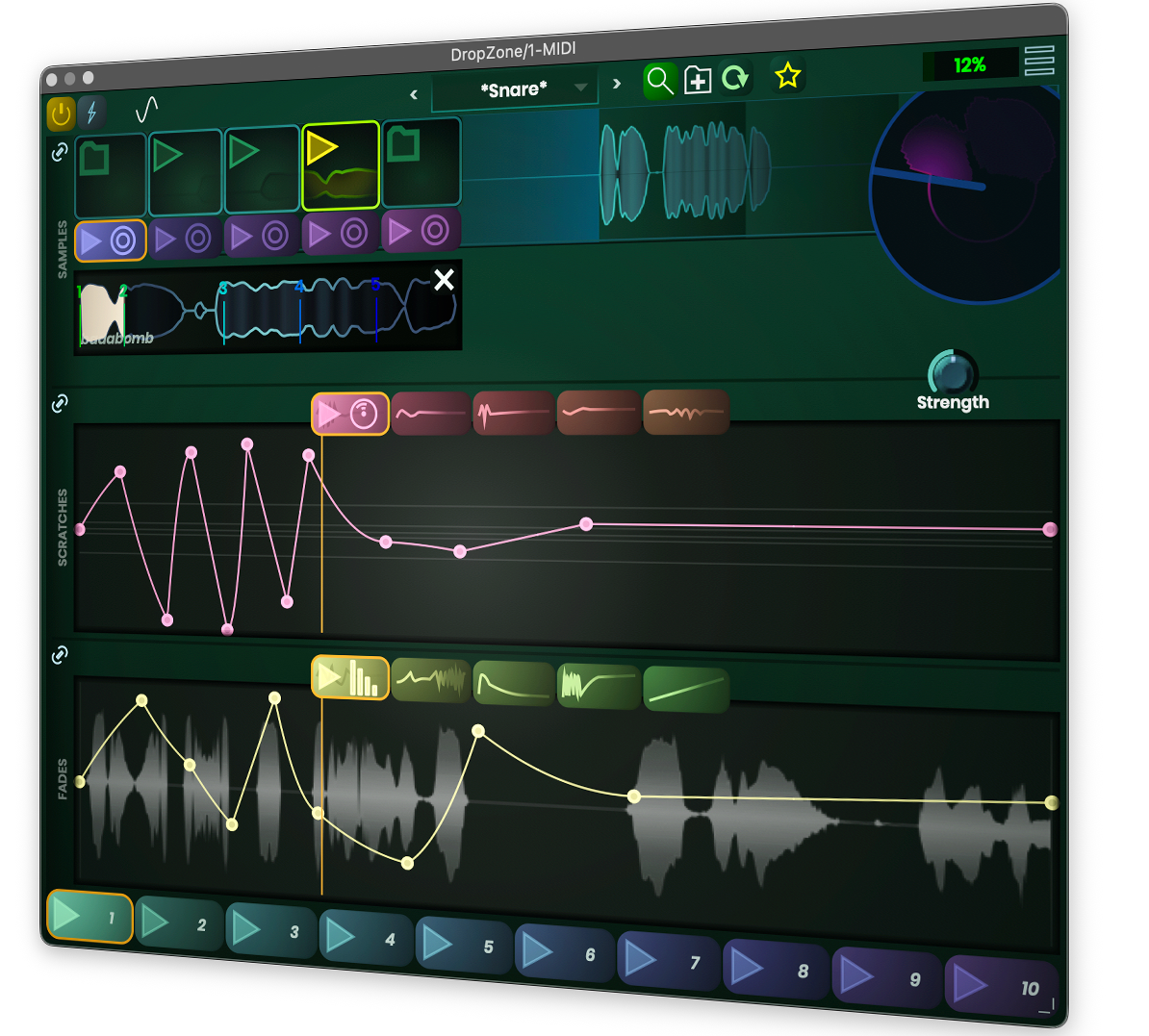Select the second red scratch preset

(513, 414)
